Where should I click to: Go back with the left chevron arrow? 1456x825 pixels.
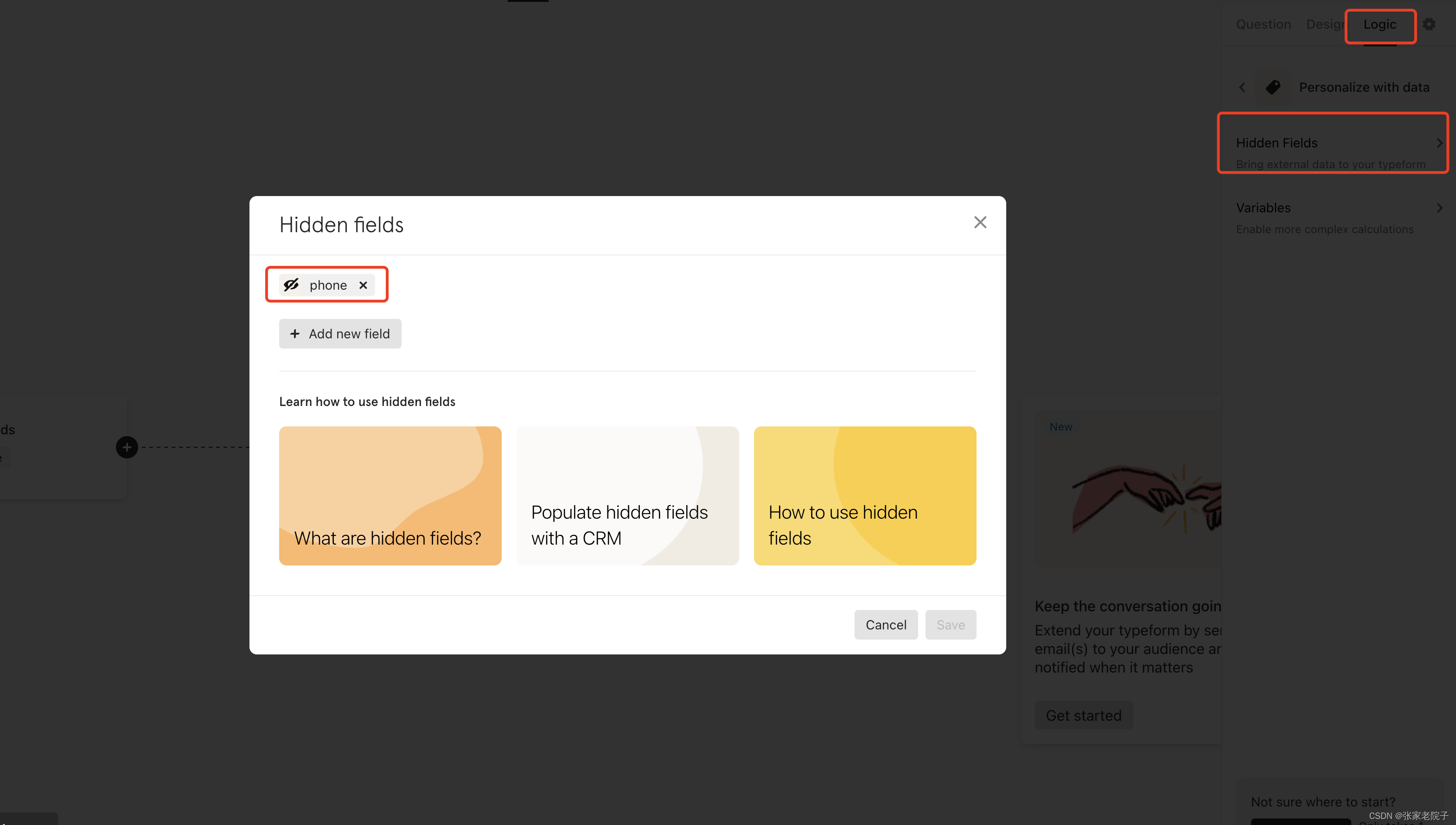coord(1242,87)
